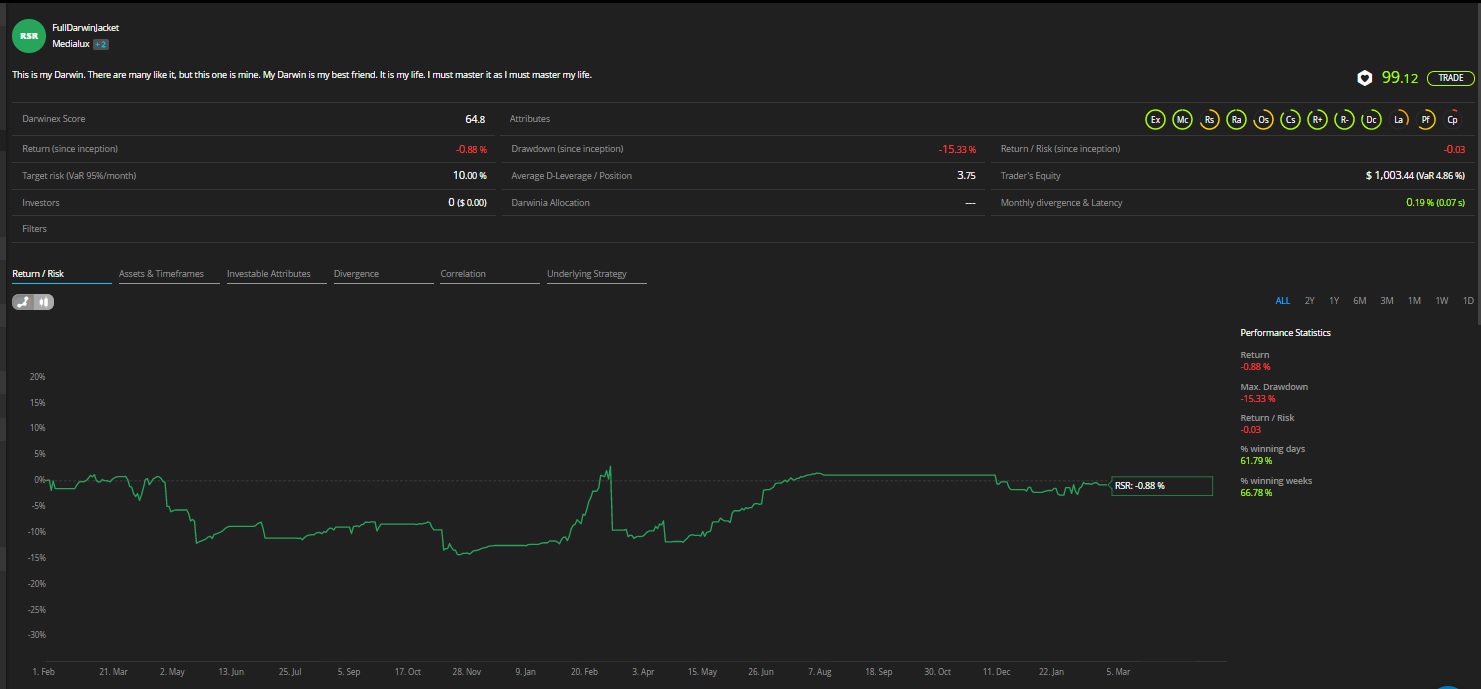
Task: Open the R- attribute badge
Action: pos(1344,120)
